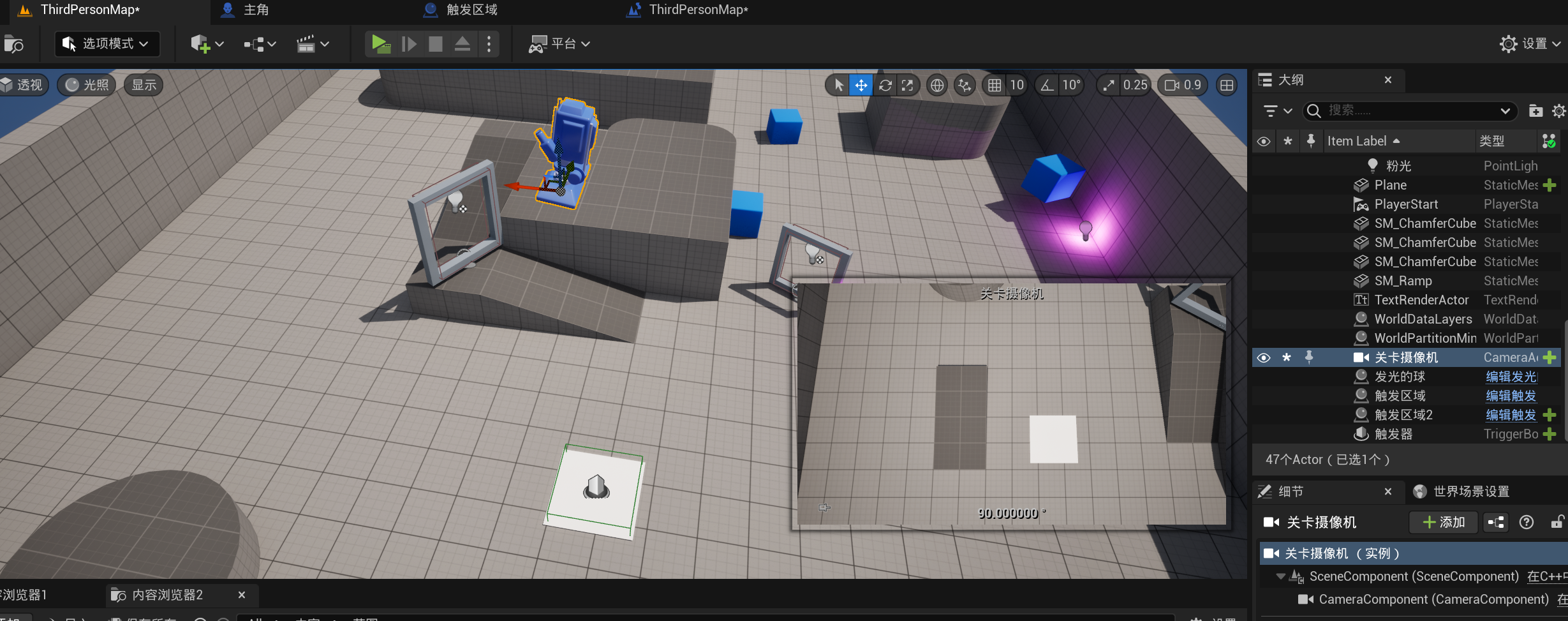Click the 添加 add component button
The height and width of the screenshot is (621, 1568).
tap(1444, 522)
